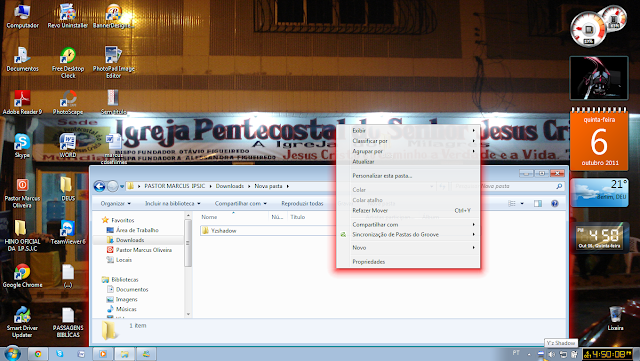This screenshot has width=640, height=361.
Task: Expand the Compartilhar com toolbar dropdown
Action: (240, 203)
